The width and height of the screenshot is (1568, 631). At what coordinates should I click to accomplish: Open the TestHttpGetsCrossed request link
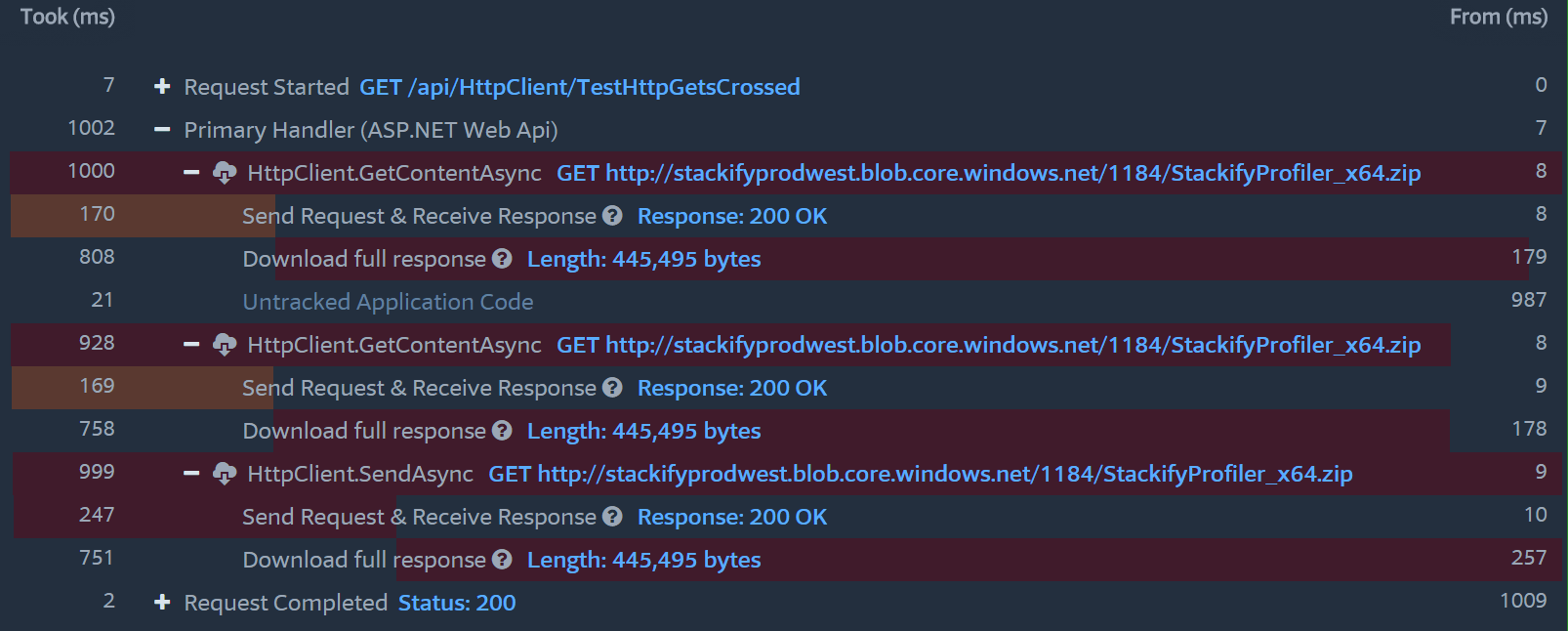coord(580,87)
